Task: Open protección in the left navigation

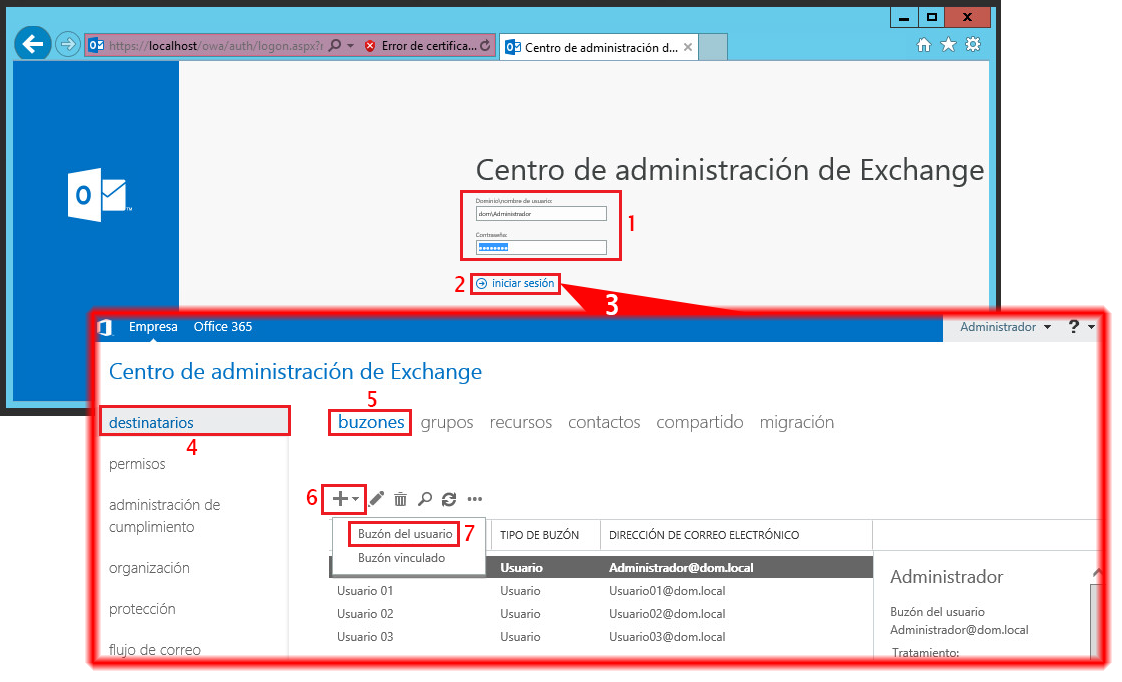Action: point(142,609)
